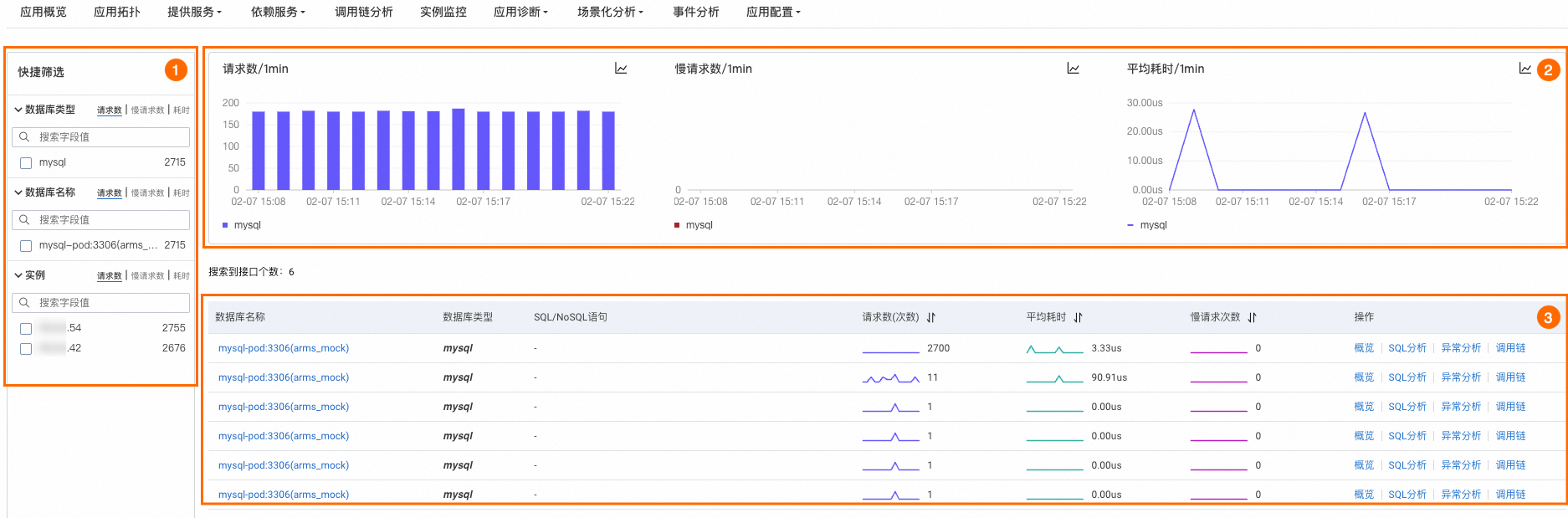Open the 应用诊断 dropdown menu
Image resolution: width=1568 pixels, height=518 pixels.
point(520,12)
